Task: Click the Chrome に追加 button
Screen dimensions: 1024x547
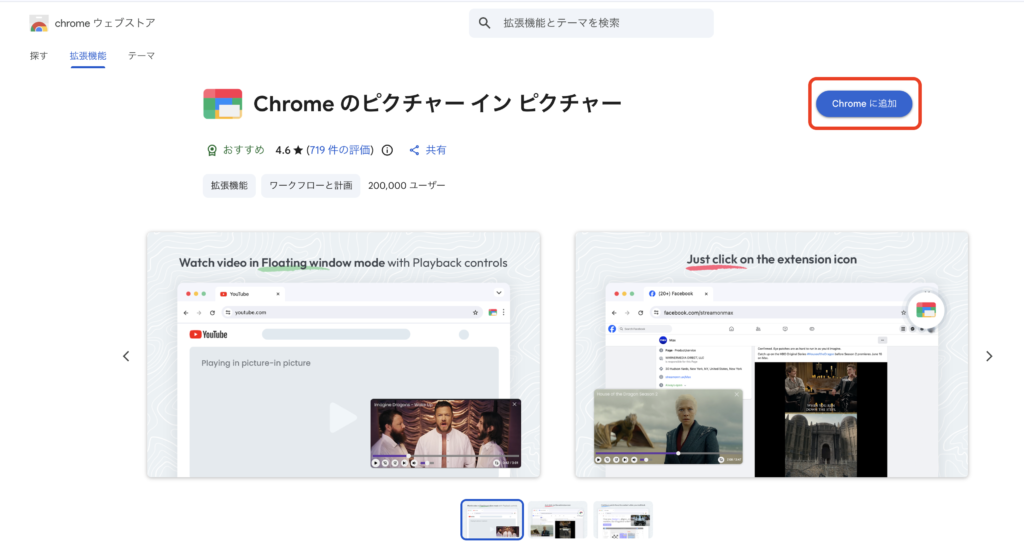Action: [x=864, y=104]
